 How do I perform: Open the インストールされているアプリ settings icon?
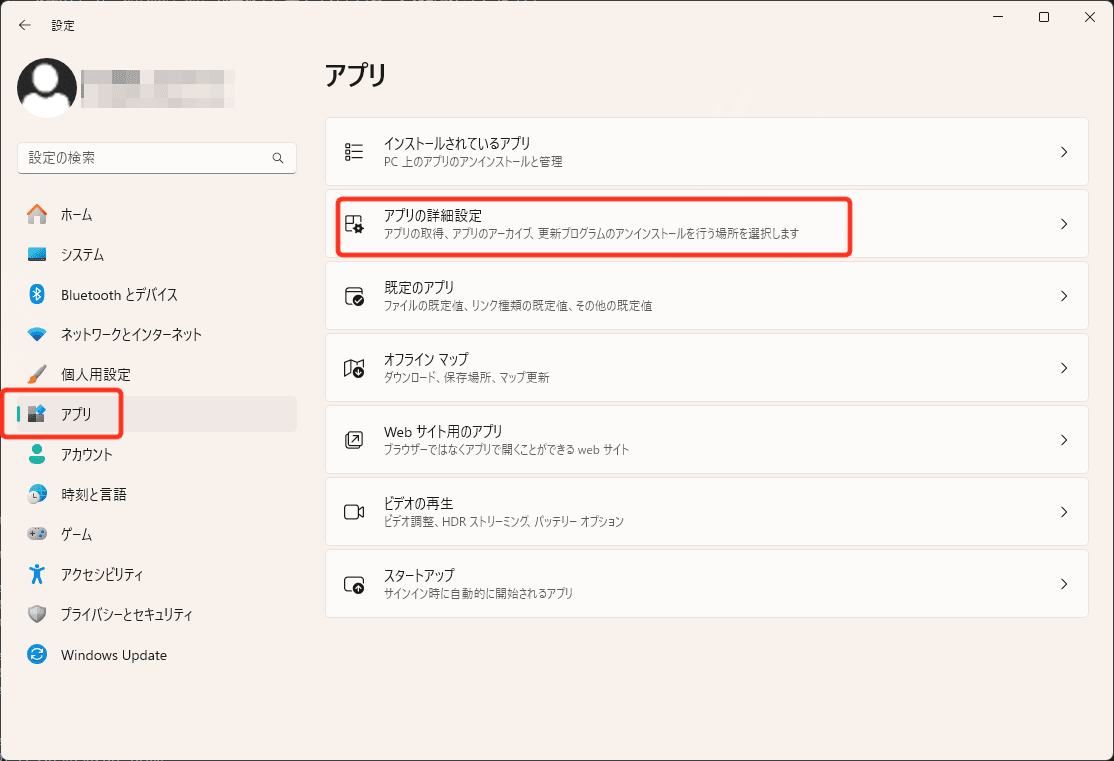[x=352, y=151]
